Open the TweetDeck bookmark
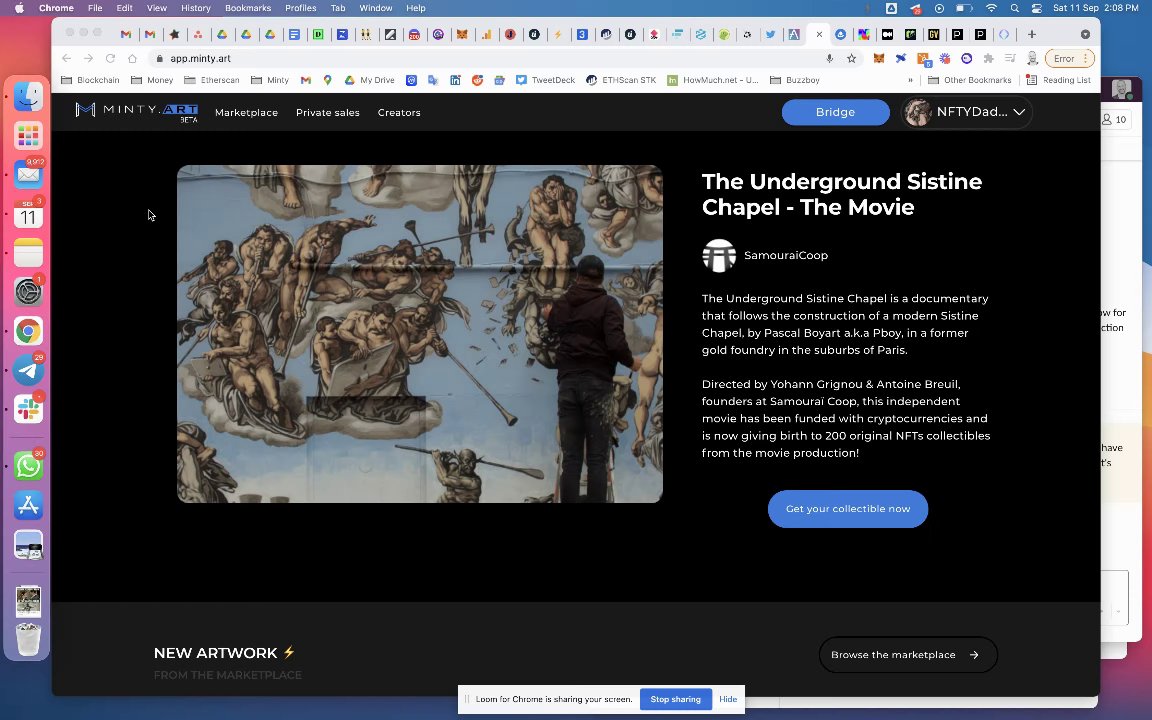 [x=545, y=80]
